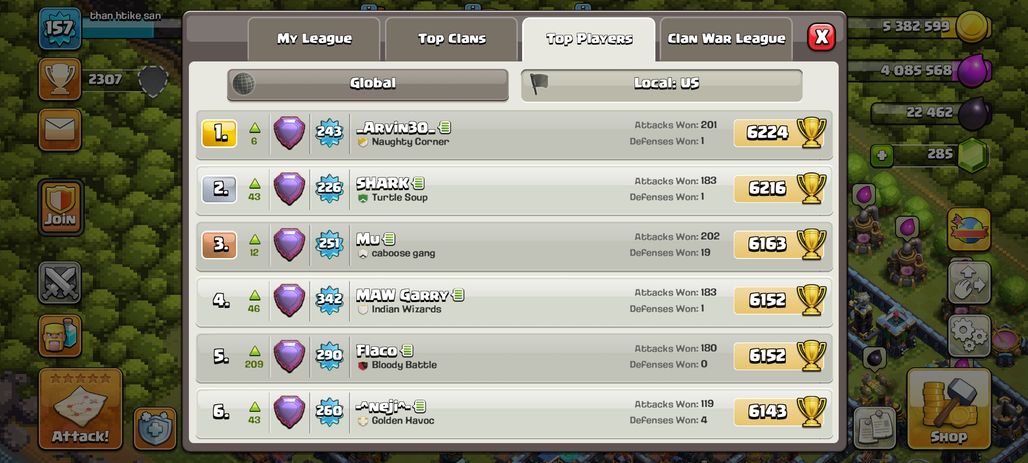The image size is (1028, 463).
Task: Open the Top Clans tab
Action: tap(452, 39)
